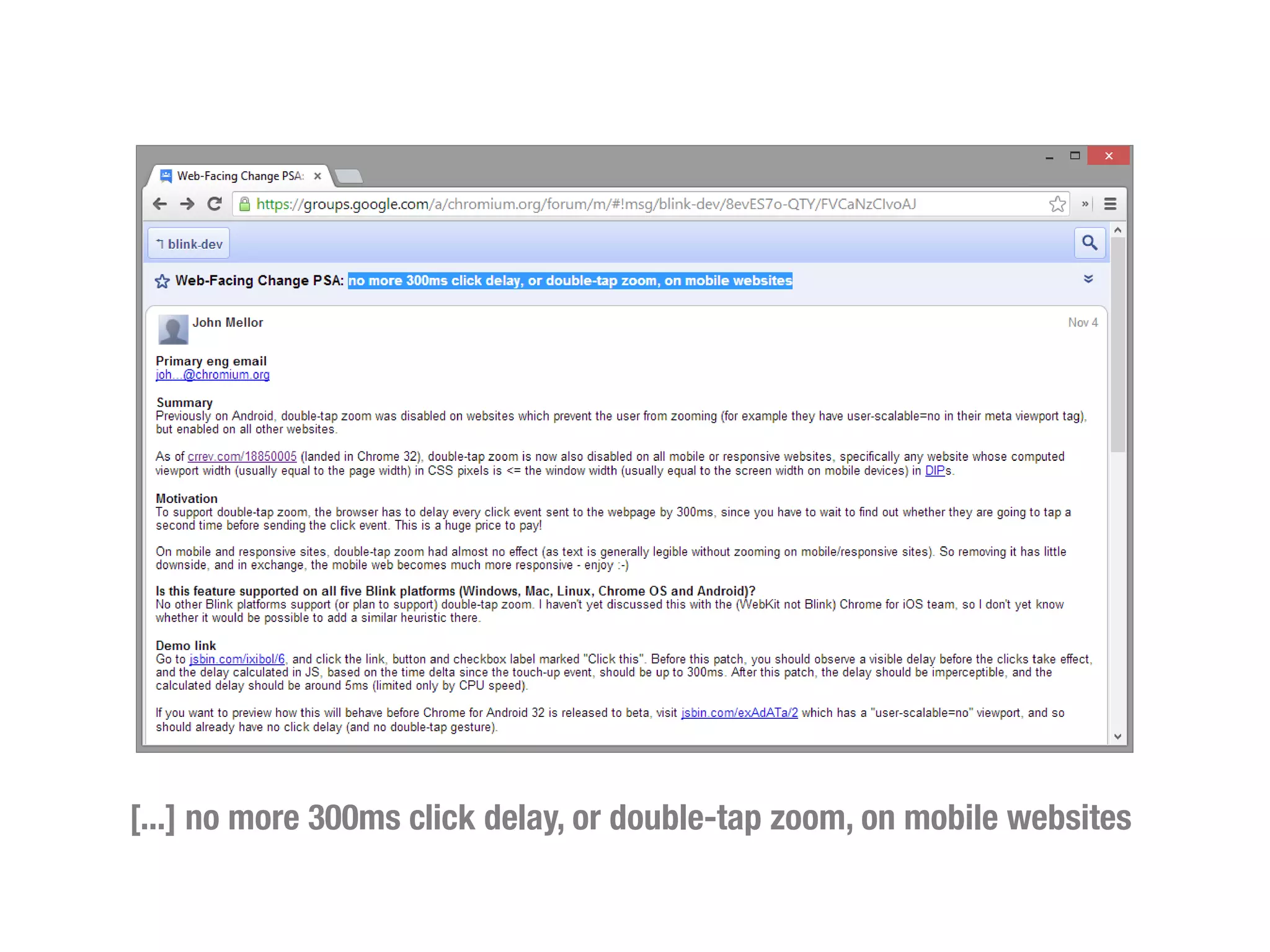Open the crrev.com/18850005 link
Screen dimensions: 1270x952
[x=242, y=456]
